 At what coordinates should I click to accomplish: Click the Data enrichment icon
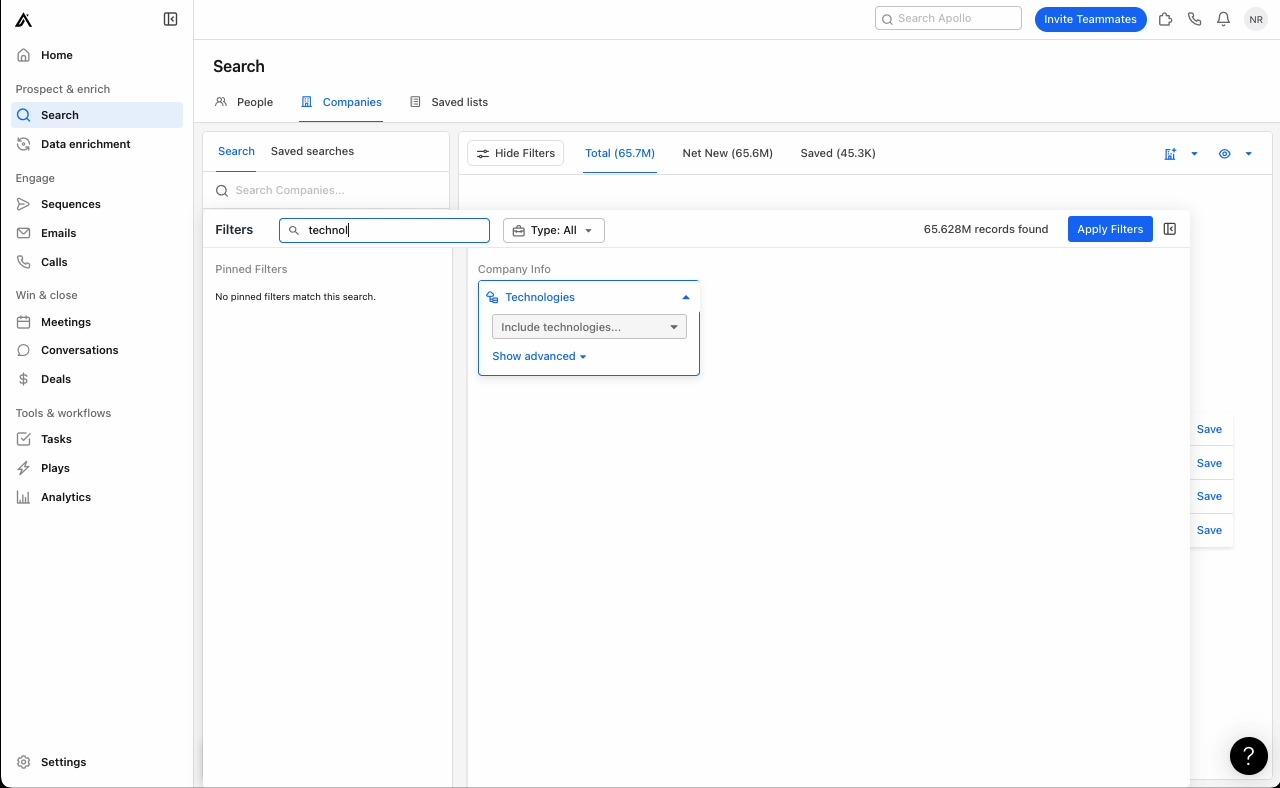[x=24, y=144]
